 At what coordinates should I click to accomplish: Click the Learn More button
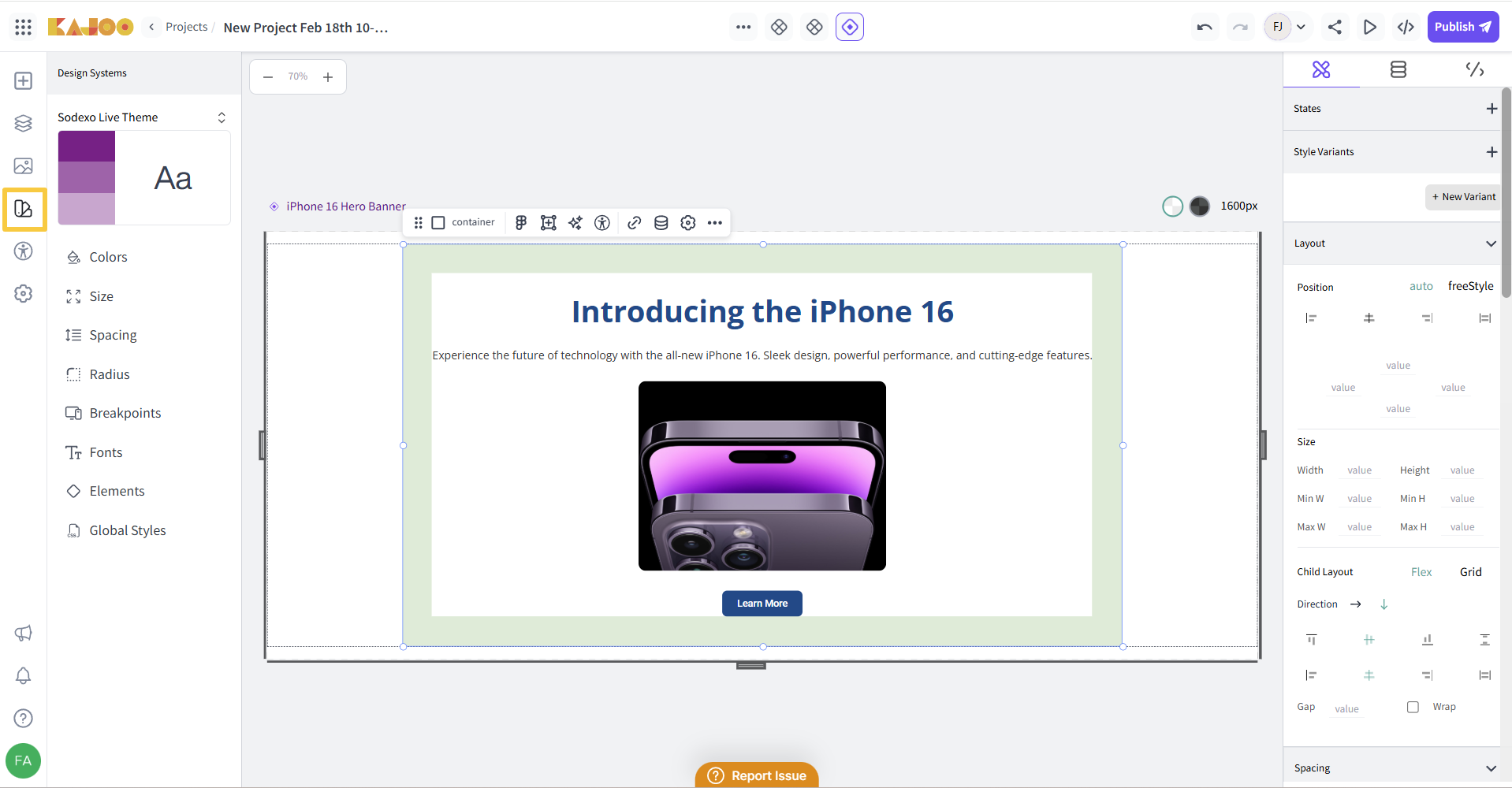[762, 604]
